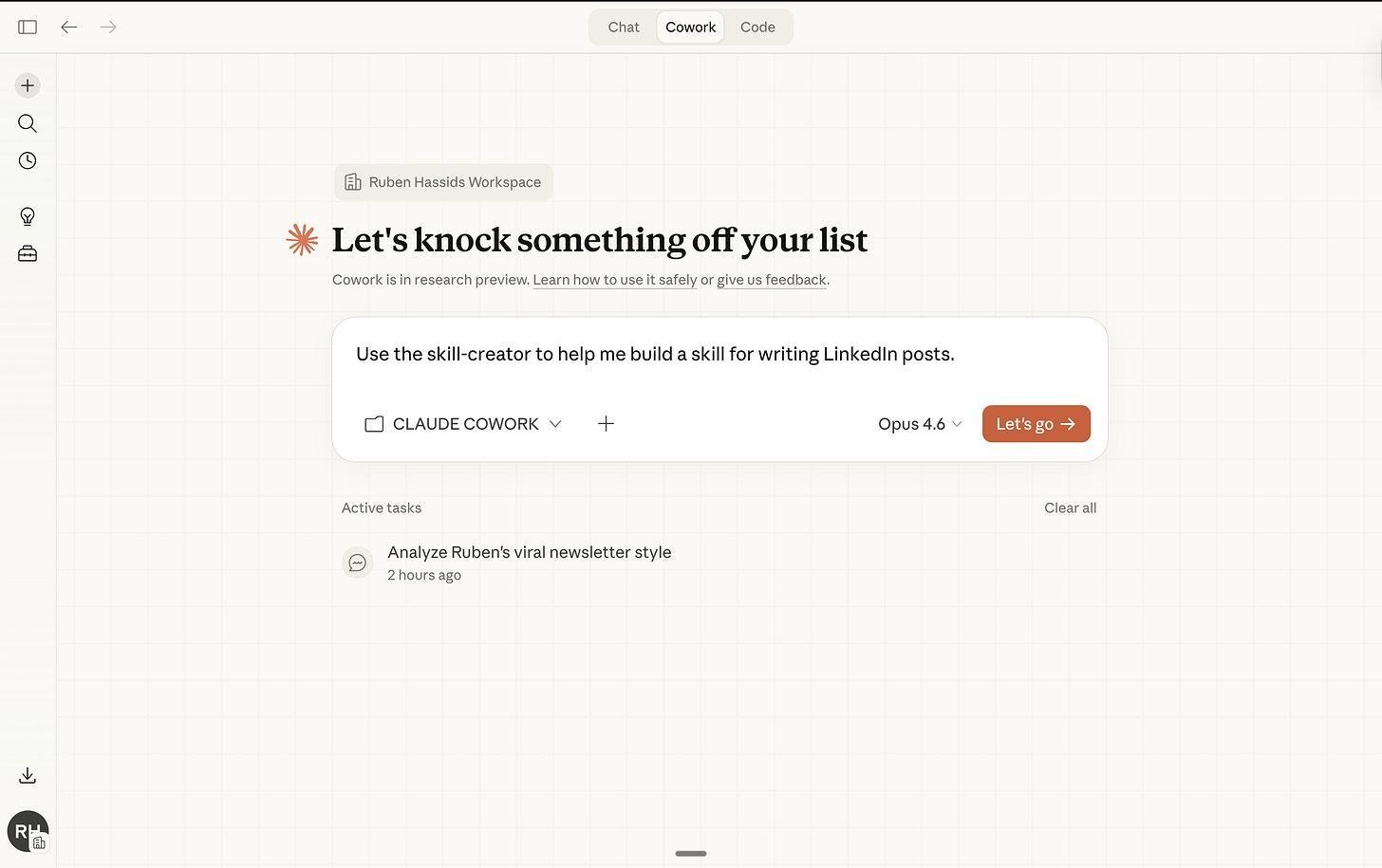Open Learn how to use it safely link
Image resolution: width=1382 pixels, height=868 pixels.
click(x=614, y=280)
